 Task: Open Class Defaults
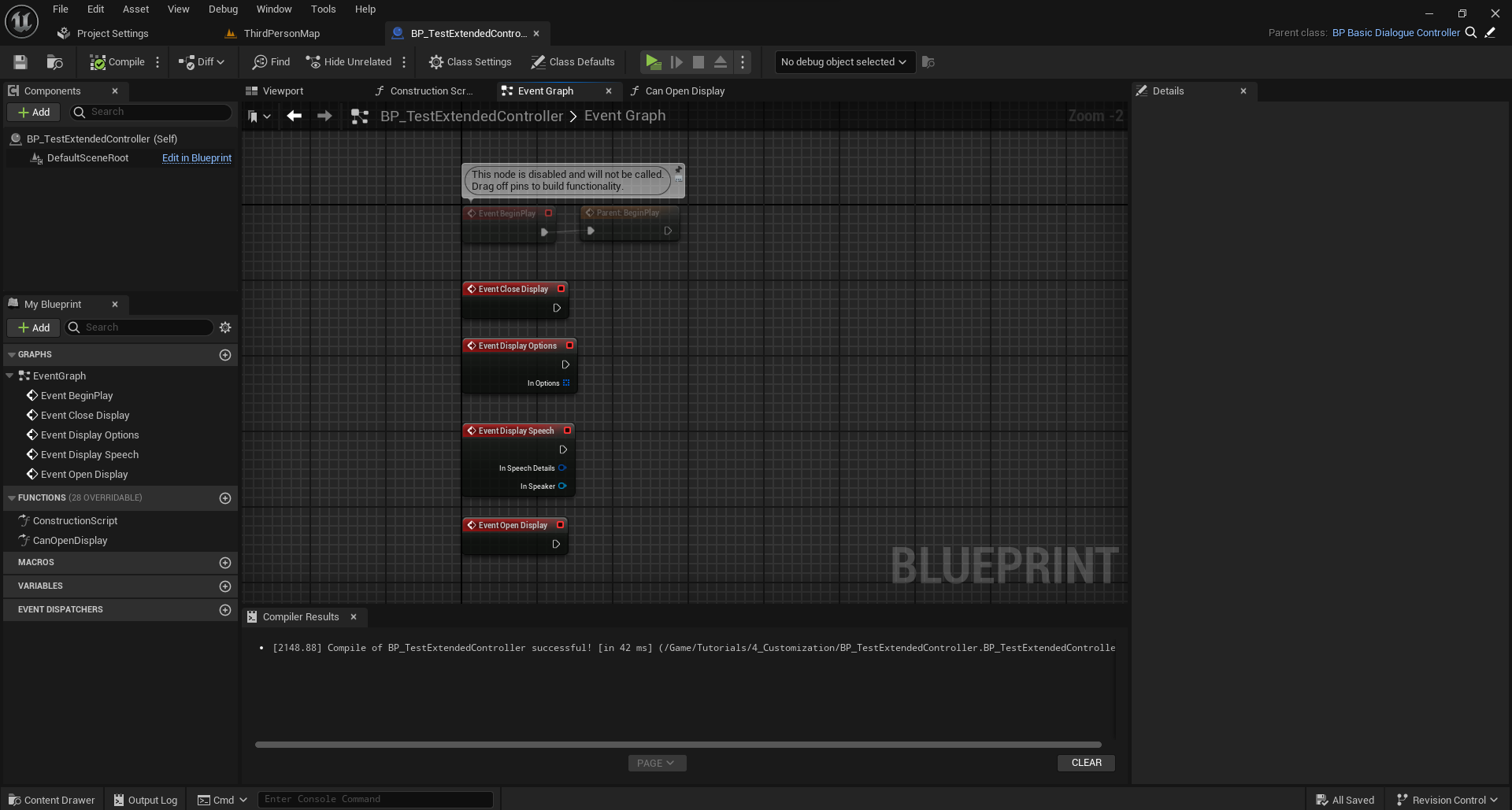573,62
